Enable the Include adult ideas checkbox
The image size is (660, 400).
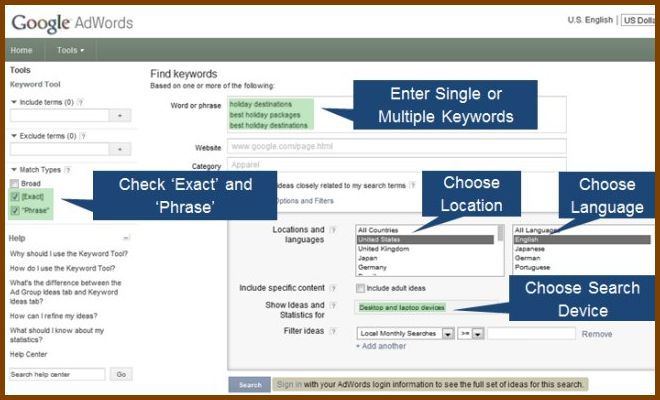[x=360, y=288]
